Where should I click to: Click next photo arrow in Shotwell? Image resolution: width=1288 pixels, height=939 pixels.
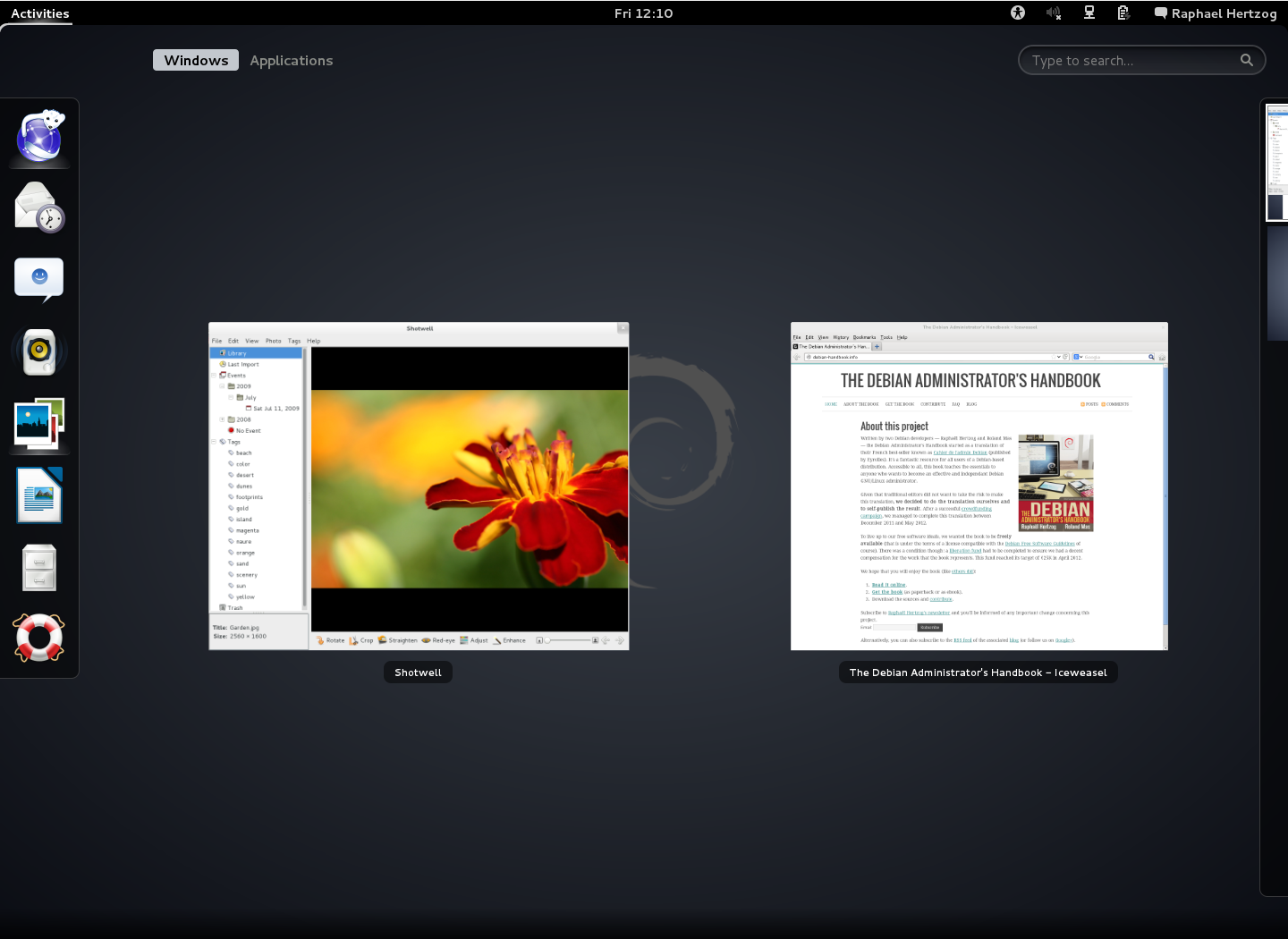tap(620, 640)
